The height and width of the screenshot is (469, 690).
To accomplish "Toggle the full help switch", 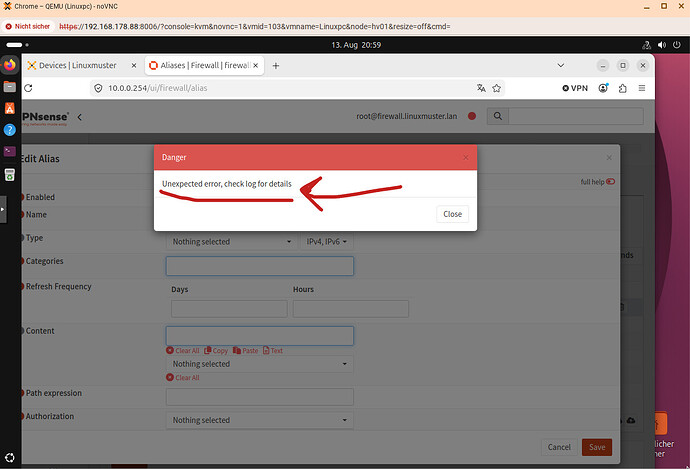I will tap(610, 182).
